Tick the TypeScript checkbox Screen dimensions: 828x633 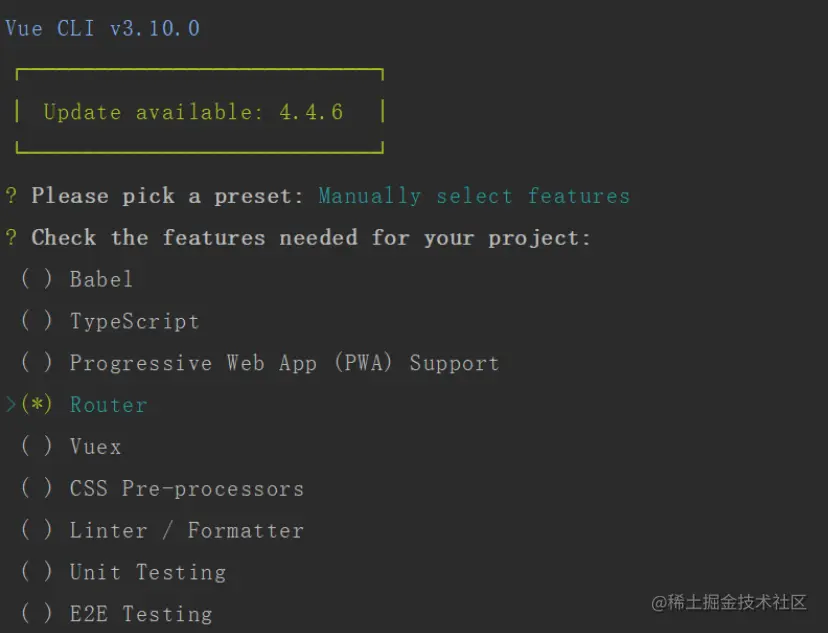(x=36, y=321)
